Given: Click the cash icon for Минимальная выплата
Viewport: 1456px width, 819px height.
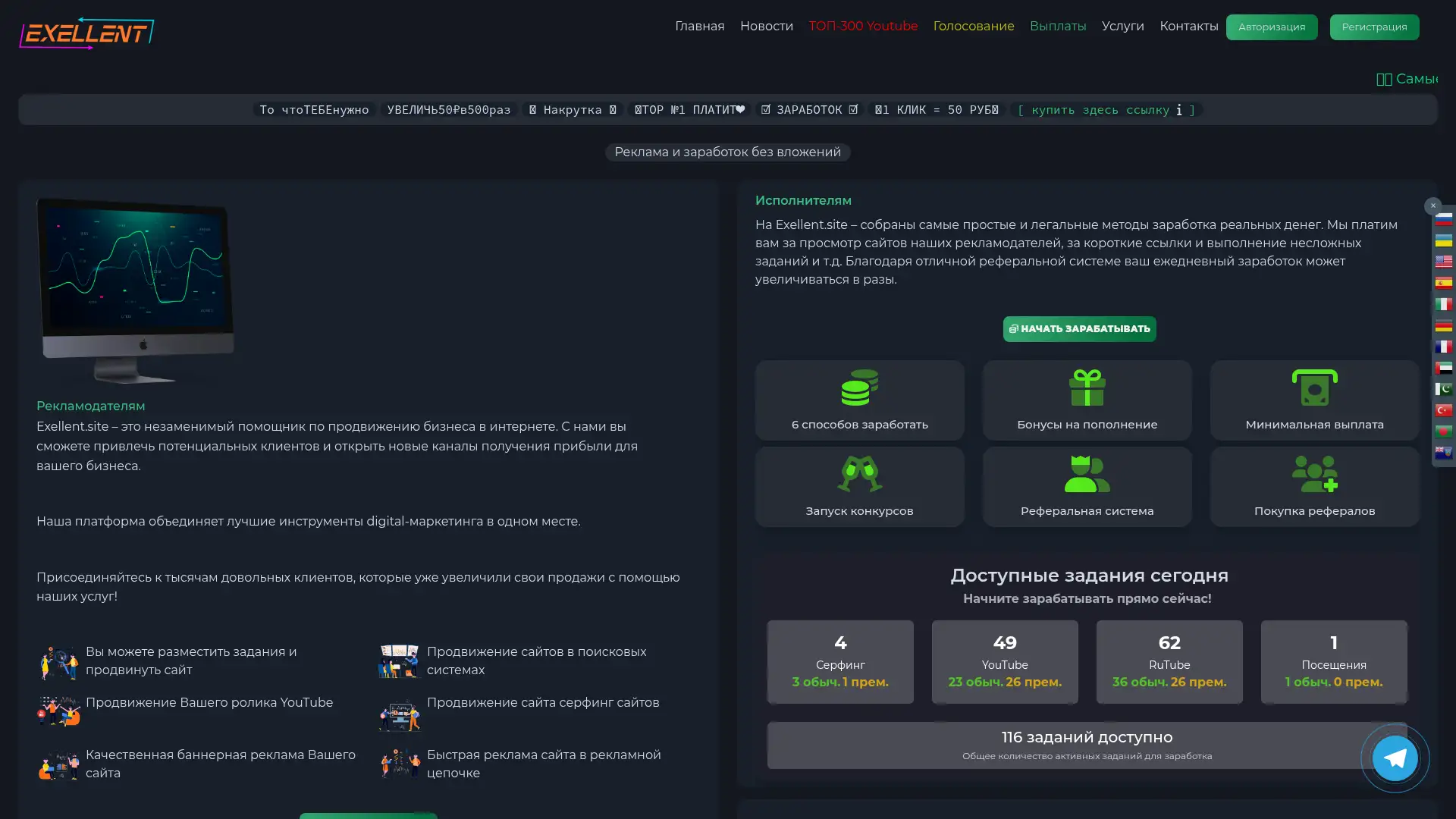Looking at the screenshot, I should coord(1314,388).
